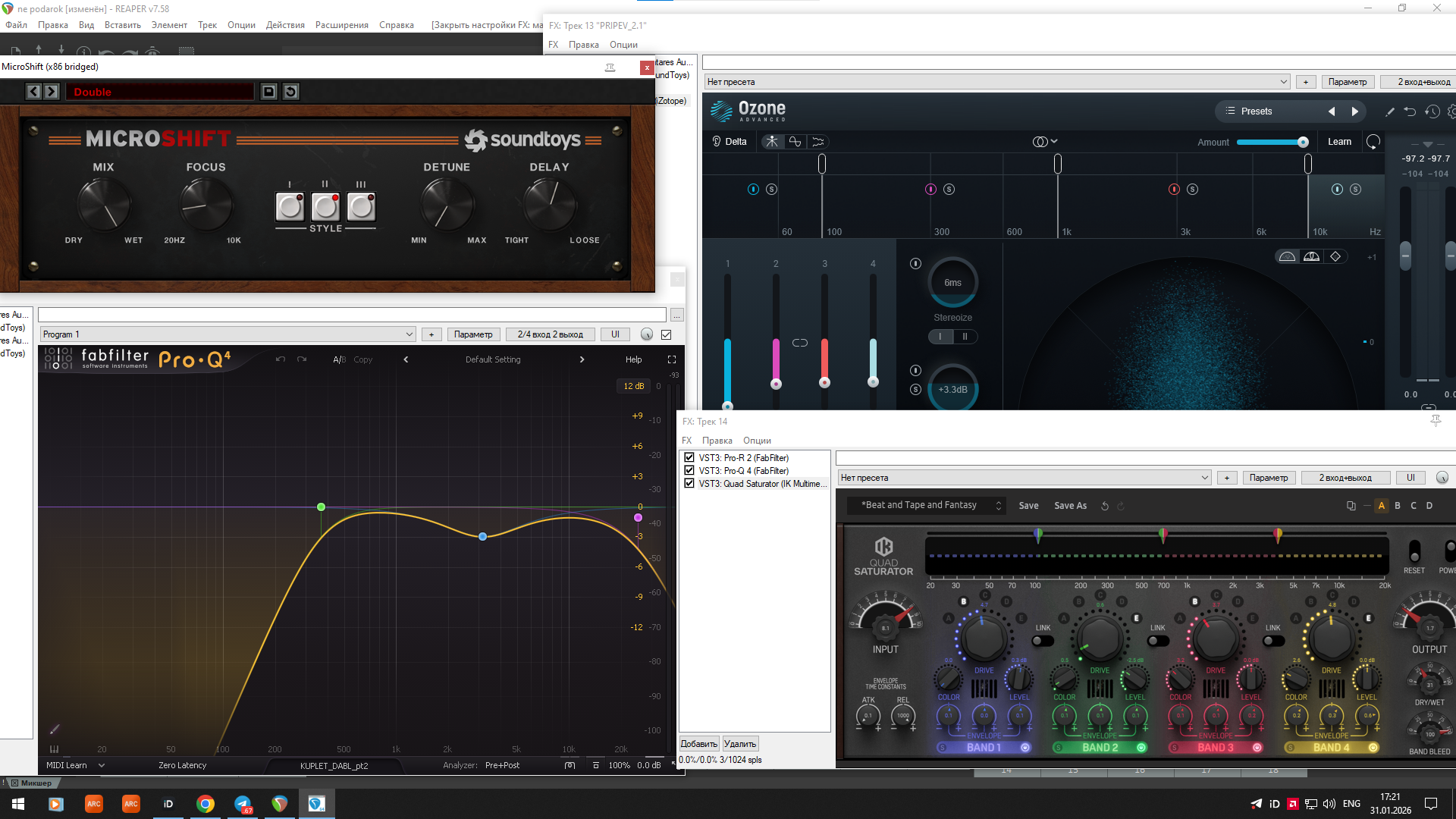Open Опции menu in Track 14 FX window
The height and width of the screenshot is (819, 1456).
tap(756, 441)
